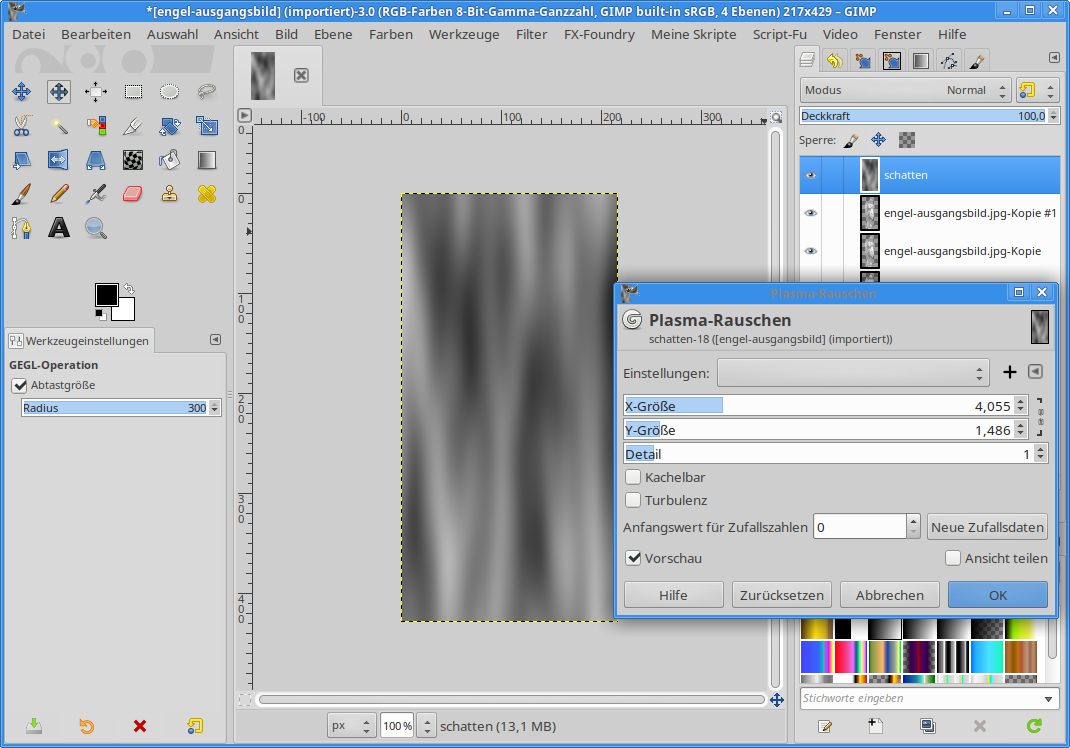
Task: Select the Clone stamp tool
Action: point(170,194)
